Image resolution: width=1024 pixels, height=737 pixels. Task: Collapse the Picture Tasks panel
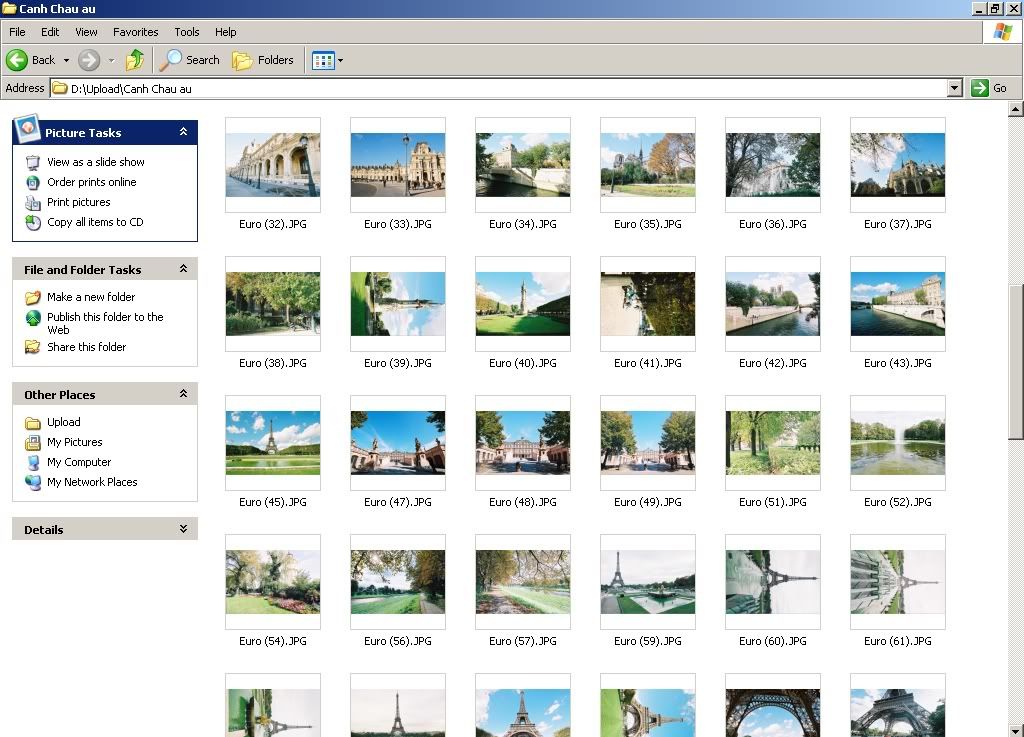pos(184,132)
